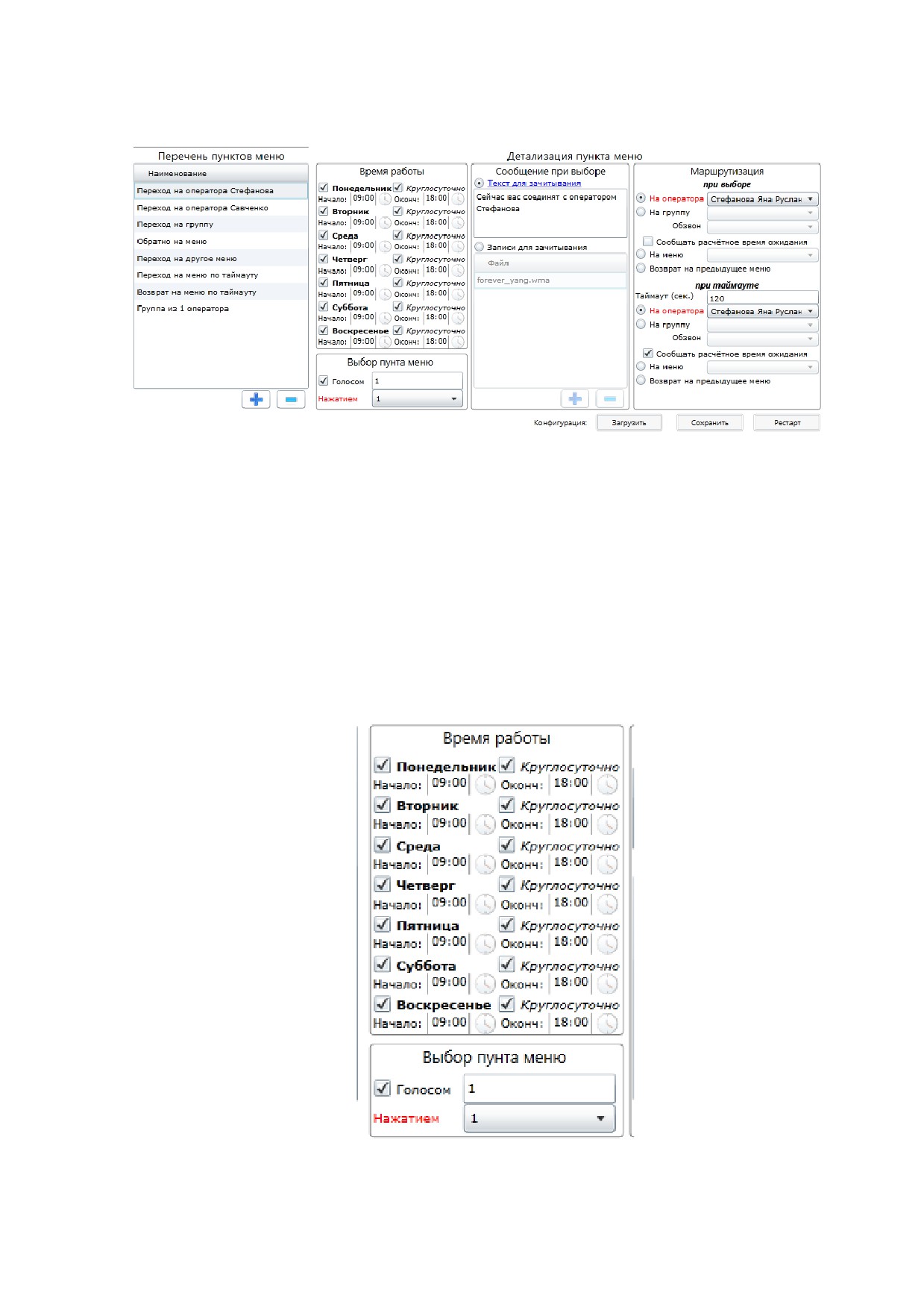Open Среда end-time clock in the enlarged panel
924x1307 pixels.
pyautogui.click(x=608, y=864)
